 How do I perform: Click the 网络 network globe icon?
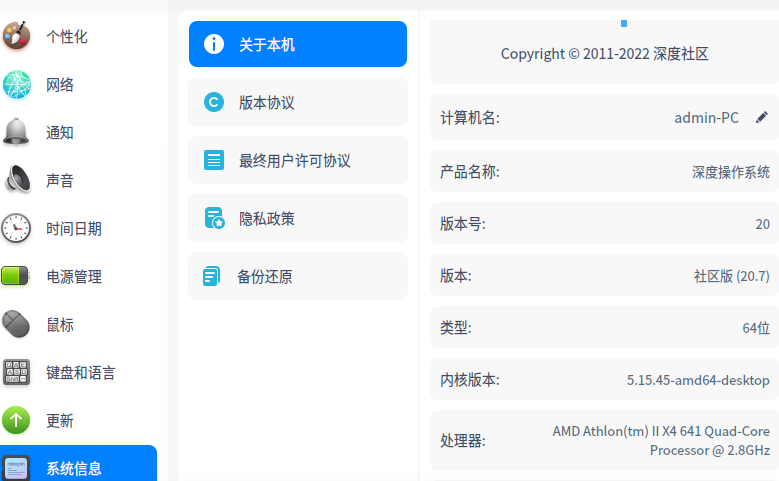pyautogui.click(x=16, y=84)
